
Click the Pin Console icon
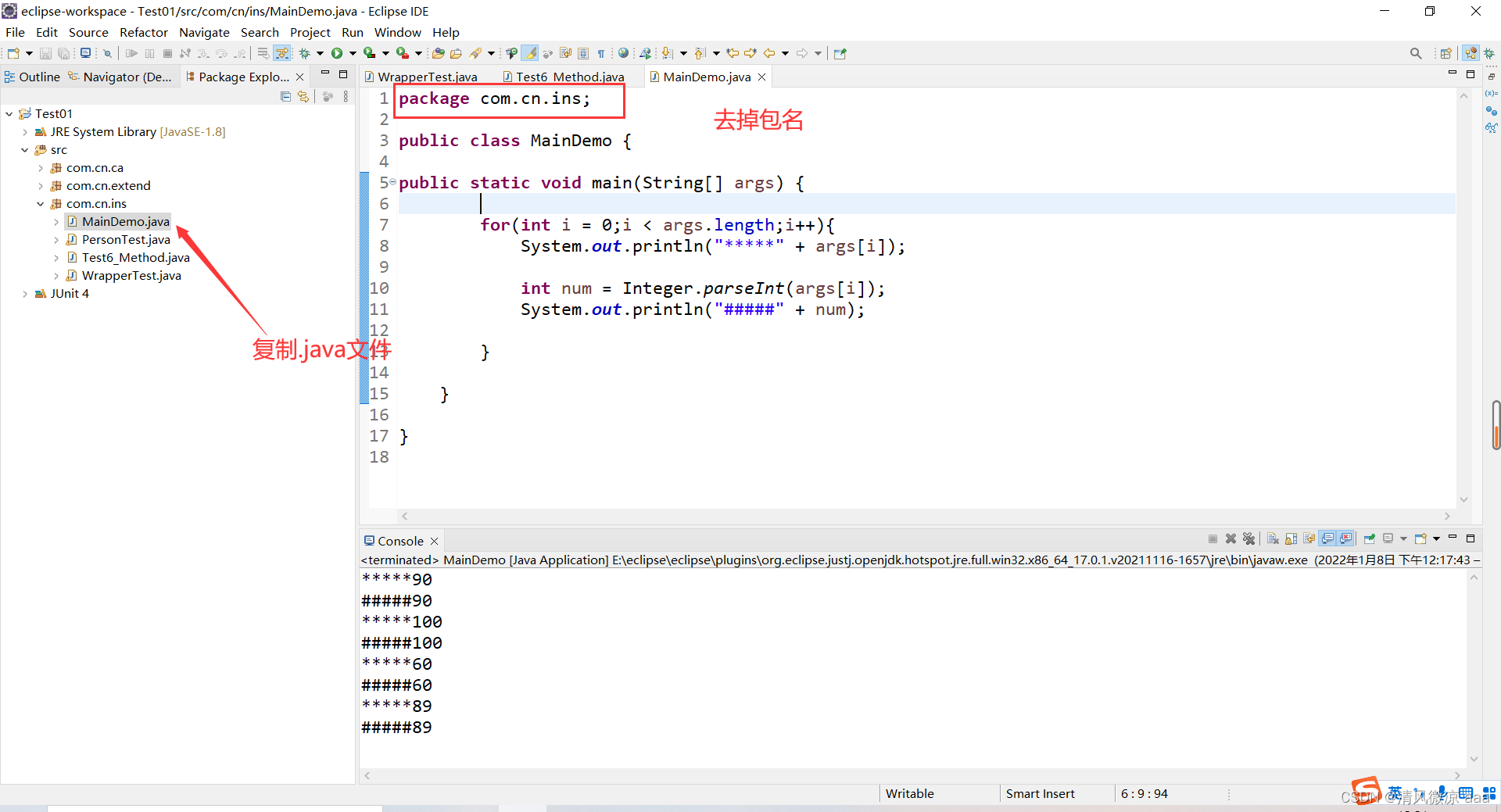[x=1370, y=538]
